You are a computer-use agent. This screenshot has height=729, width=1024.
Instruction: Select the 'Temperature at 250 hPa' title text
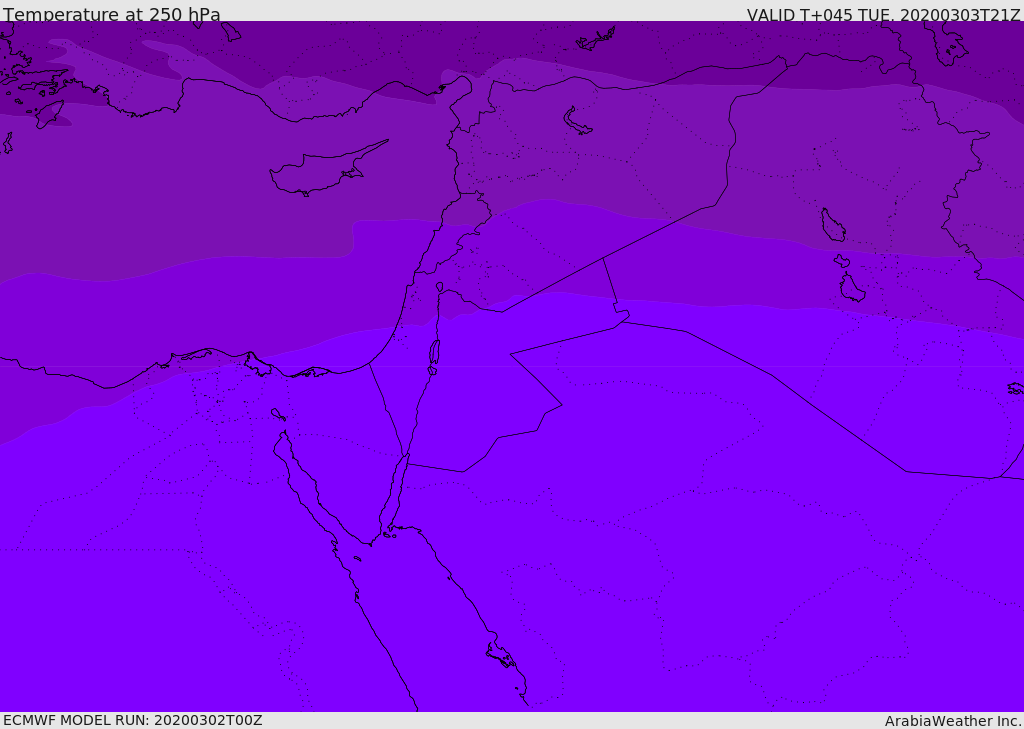tap(112, 14)
